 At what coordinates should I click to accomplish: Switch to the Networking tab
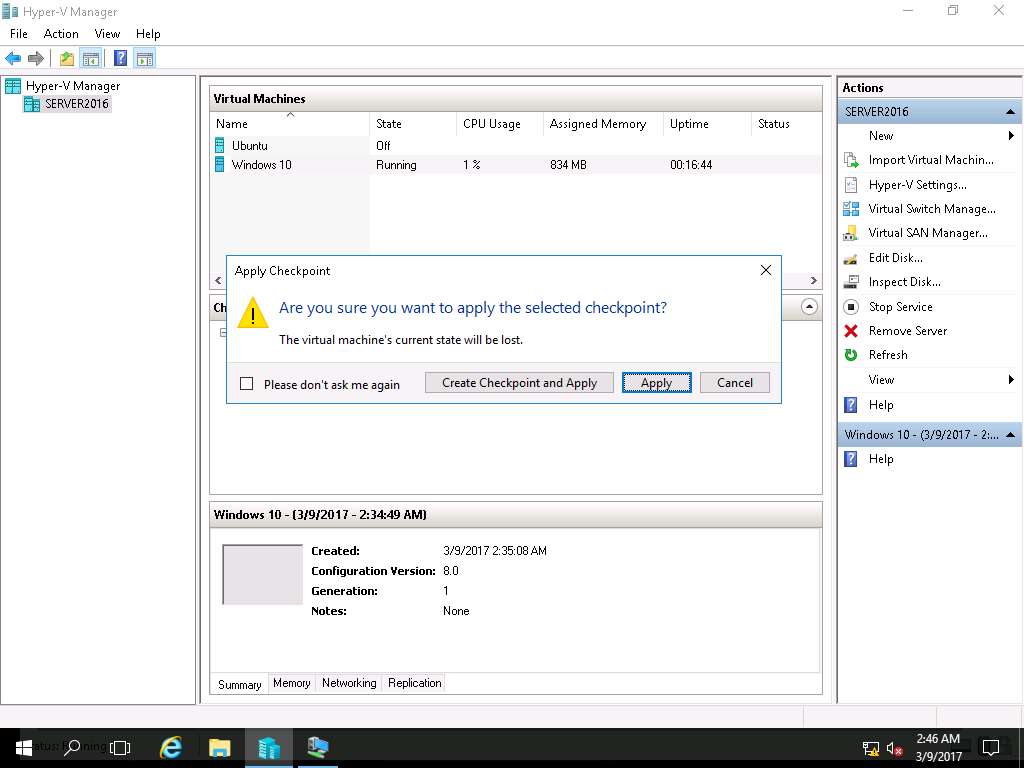tap(349, 683)
